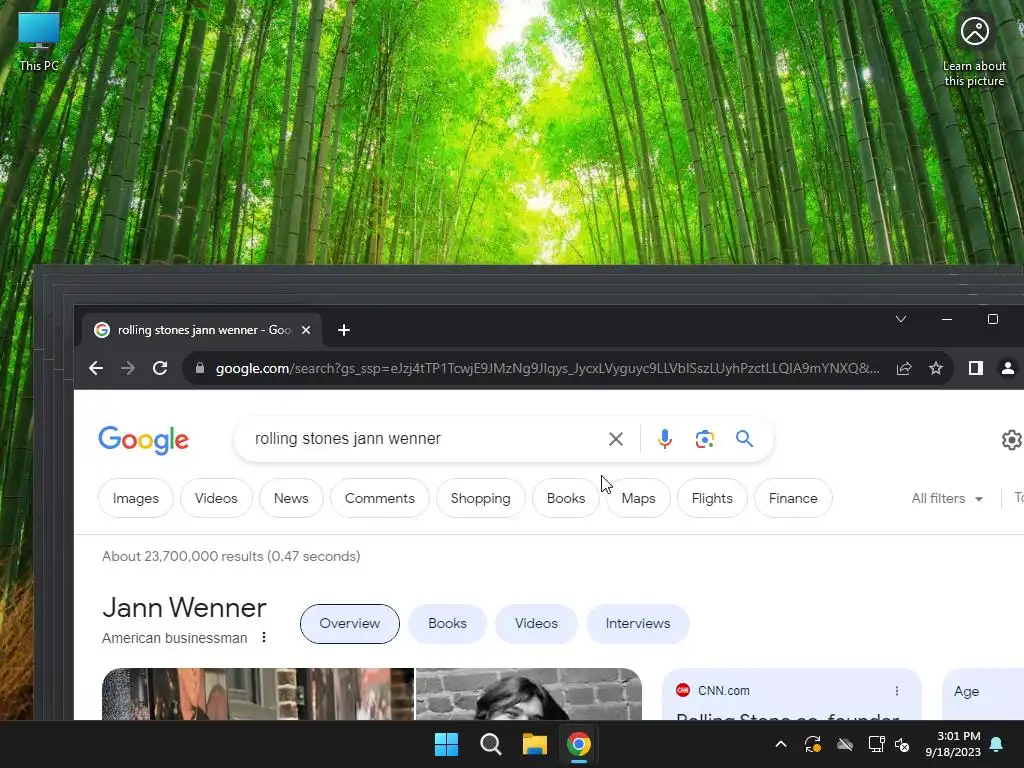Click the Google logo
The image size is (1024, 768).
point(144,440)
